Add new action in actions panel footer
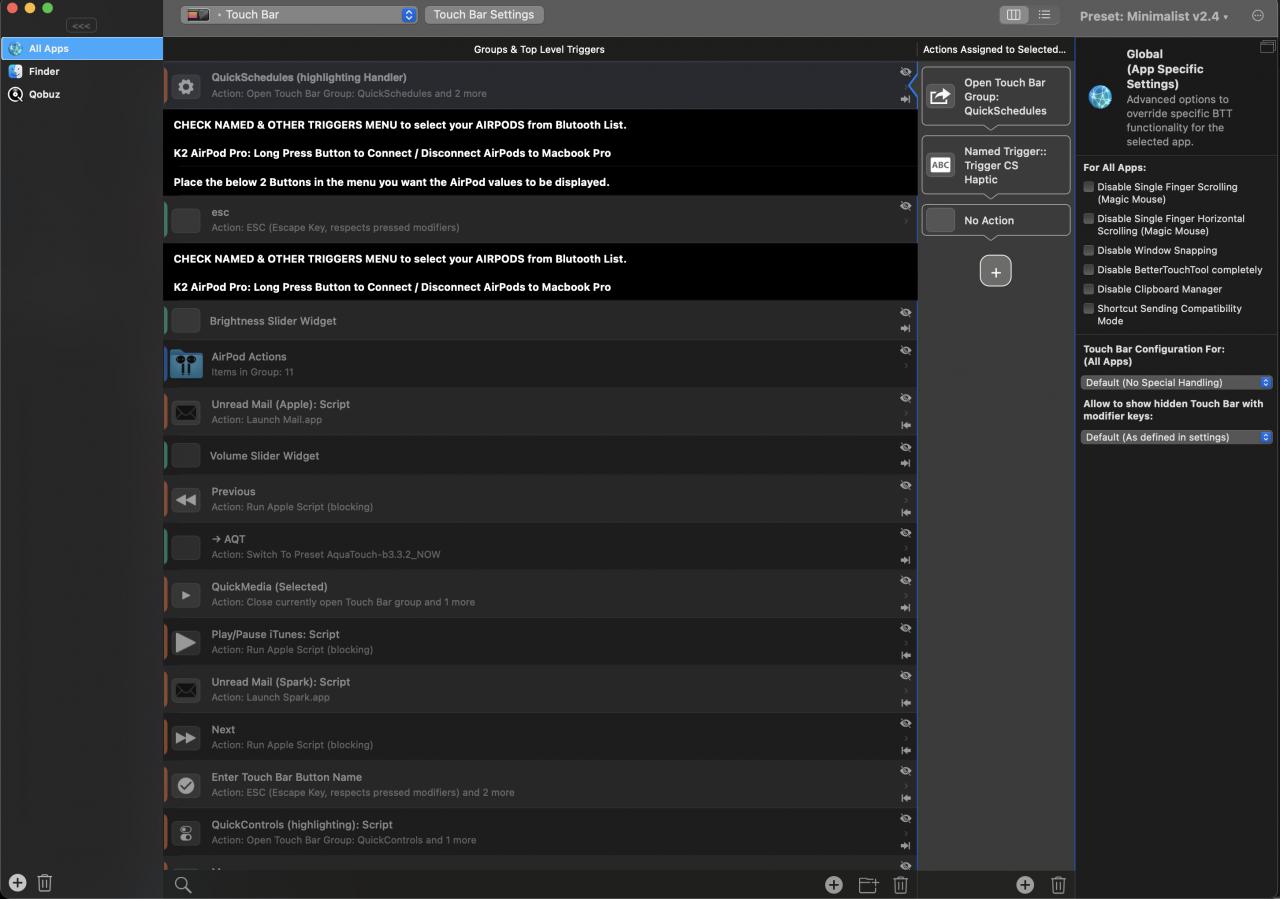The height and width of the screenshot is (899, 1280). click(x=1025, y=884)
